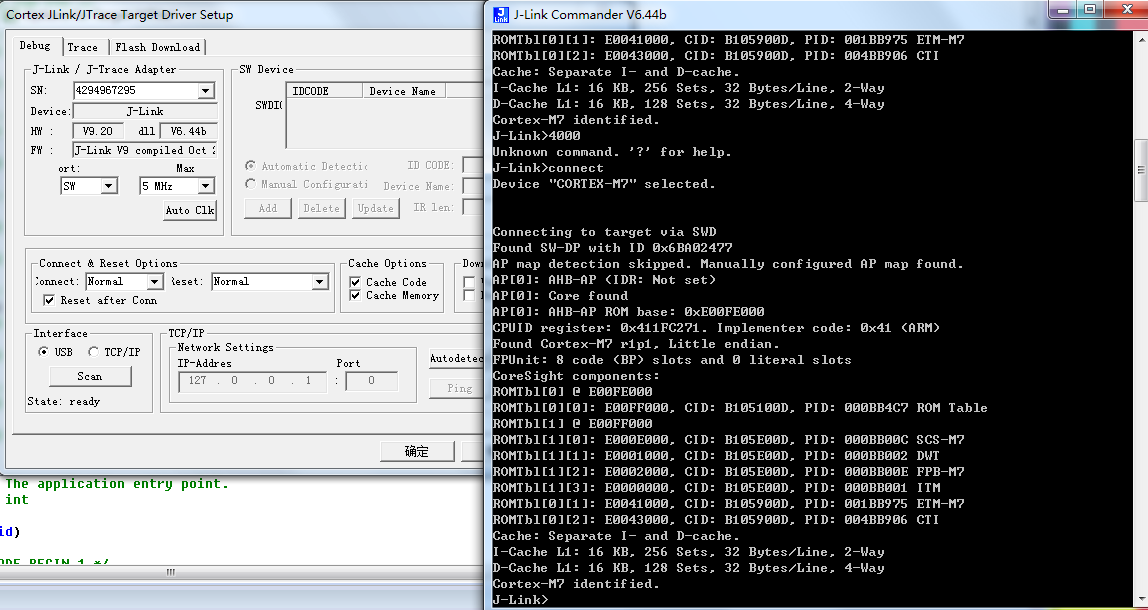Click the Device Name column header
1148x610 pixels.
click(x=403, y=92)
